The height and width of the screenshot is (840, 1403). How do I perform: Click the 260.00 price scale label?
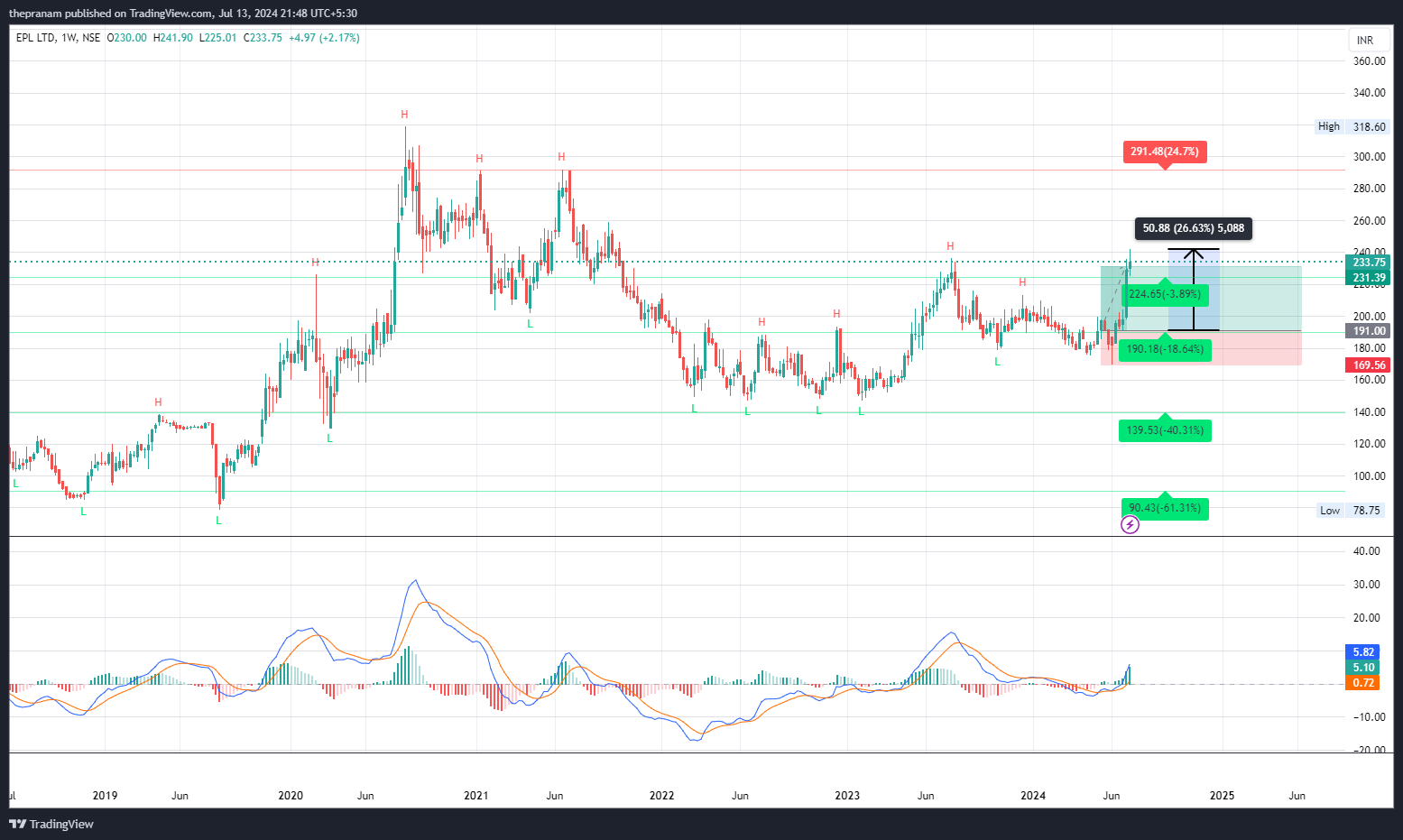click(x=1369, y=221)
